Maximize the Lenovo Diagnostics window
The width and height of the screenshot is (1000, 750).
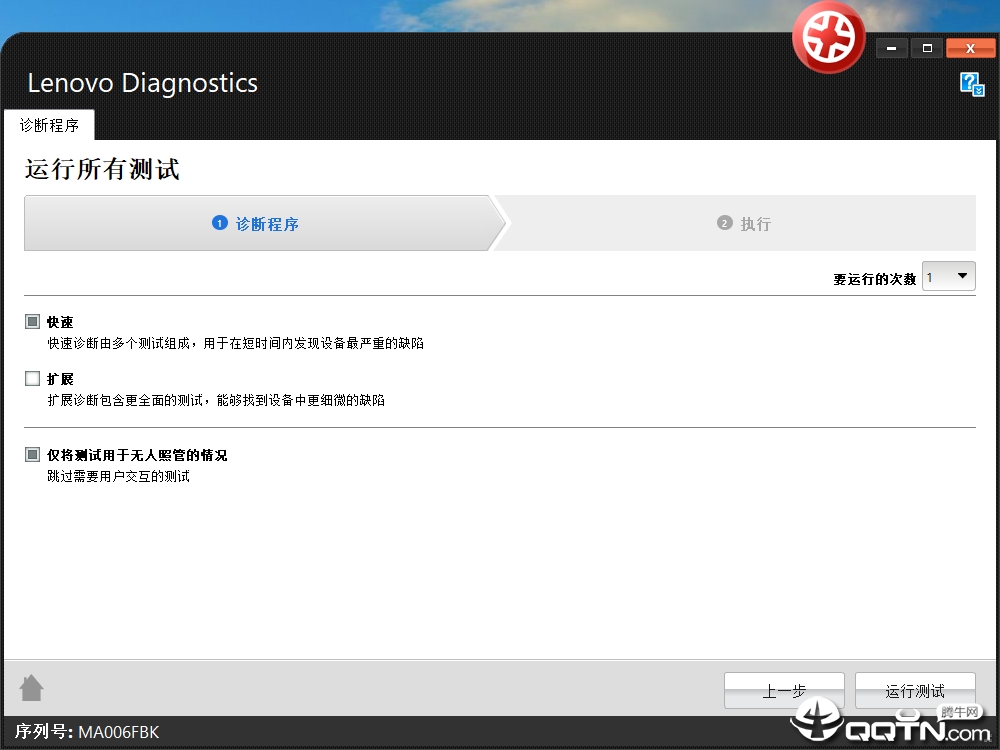(927, 48)
